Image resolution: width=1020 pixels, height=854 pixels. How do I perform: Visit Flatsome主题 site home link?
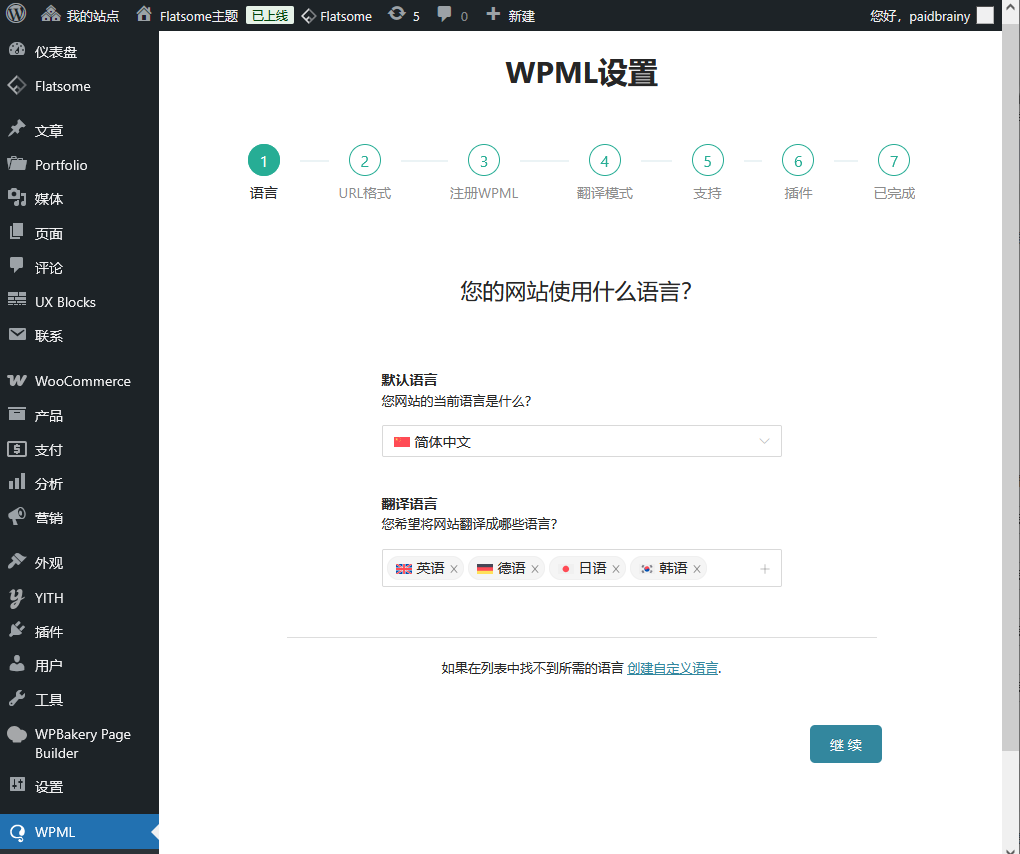(x=187, y=16)
